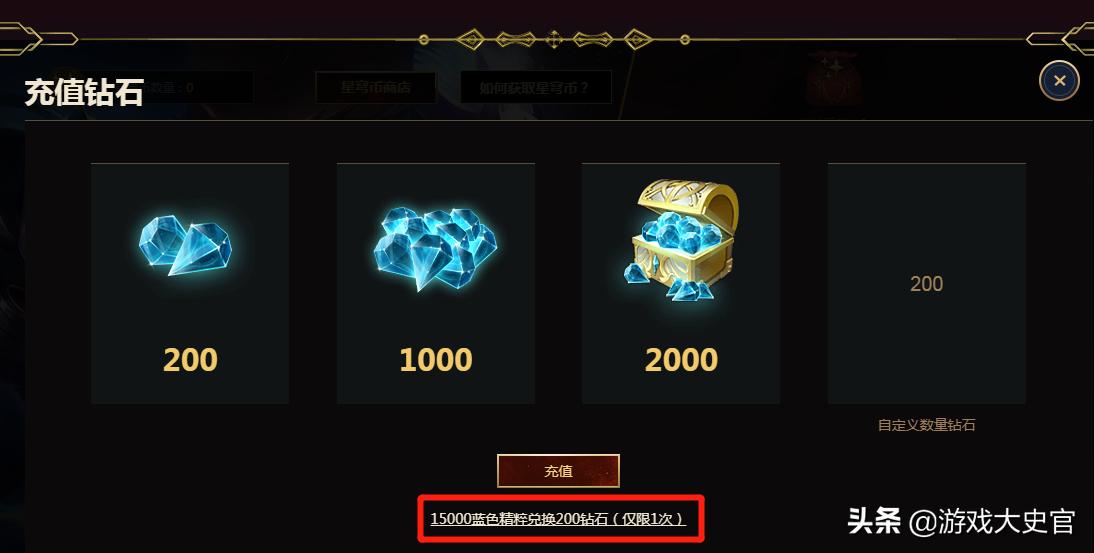Click the gold diamond ornament left of center

tap(471, 39)
